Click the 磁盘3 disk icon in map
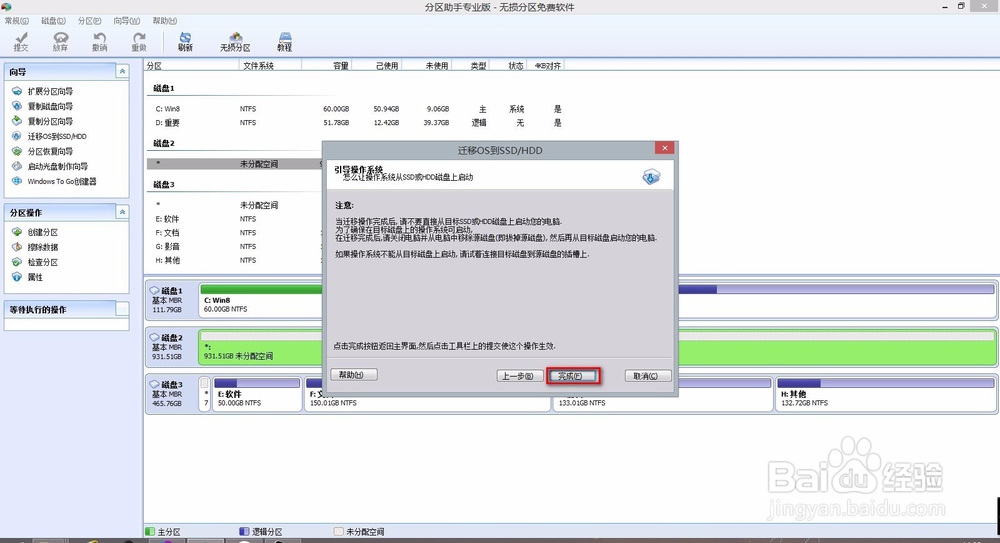The height and width of the screenshot is (543, 1000). click(x=154, y=384)
